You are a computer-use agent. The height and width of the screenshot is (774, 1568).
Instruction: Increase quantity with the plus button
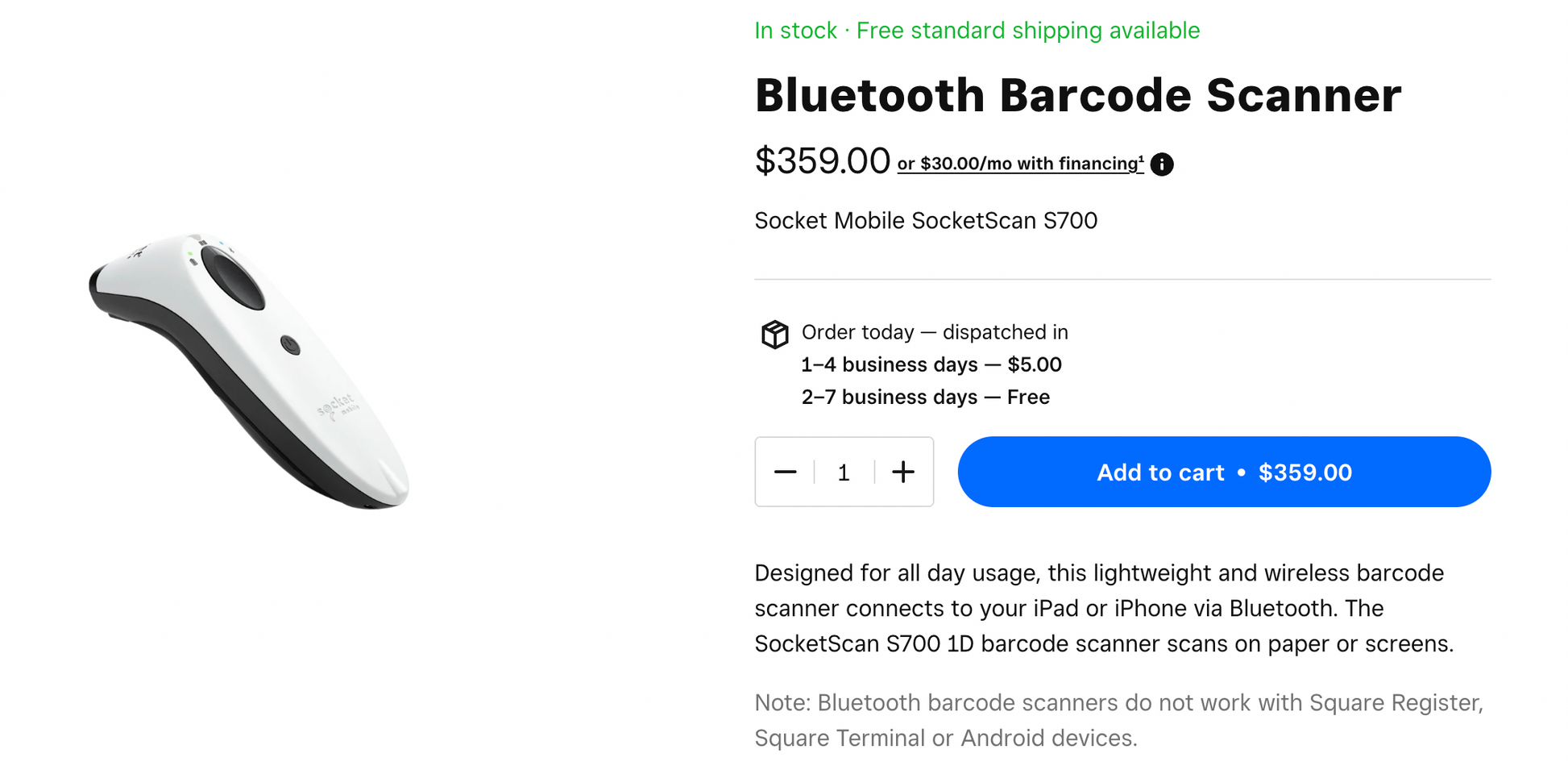(903, 472)
